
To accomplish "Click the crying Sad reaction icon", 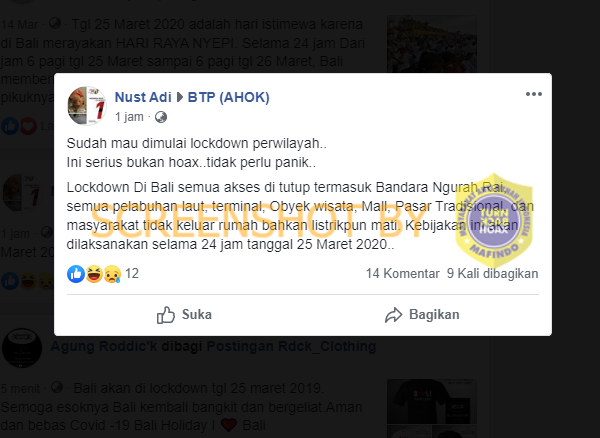I will tap(112, 274).
